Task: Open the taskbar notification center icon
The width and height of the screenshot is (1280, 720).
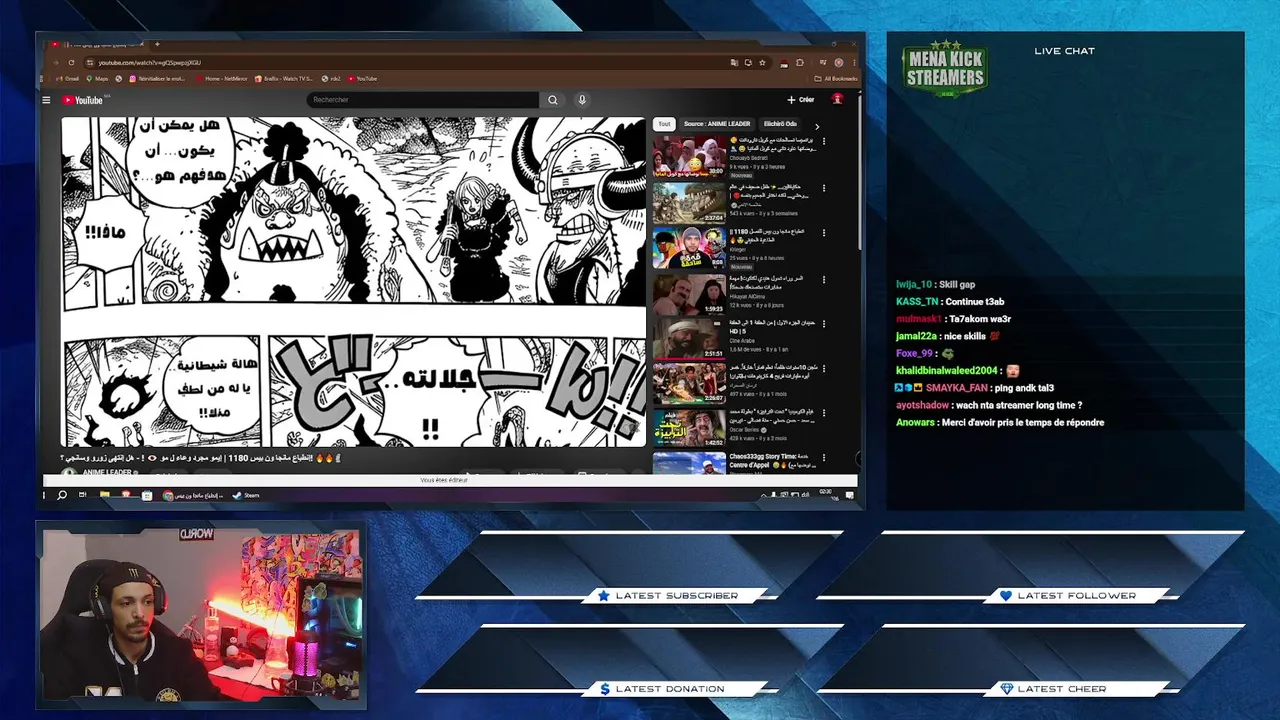Action: [850, 495]
